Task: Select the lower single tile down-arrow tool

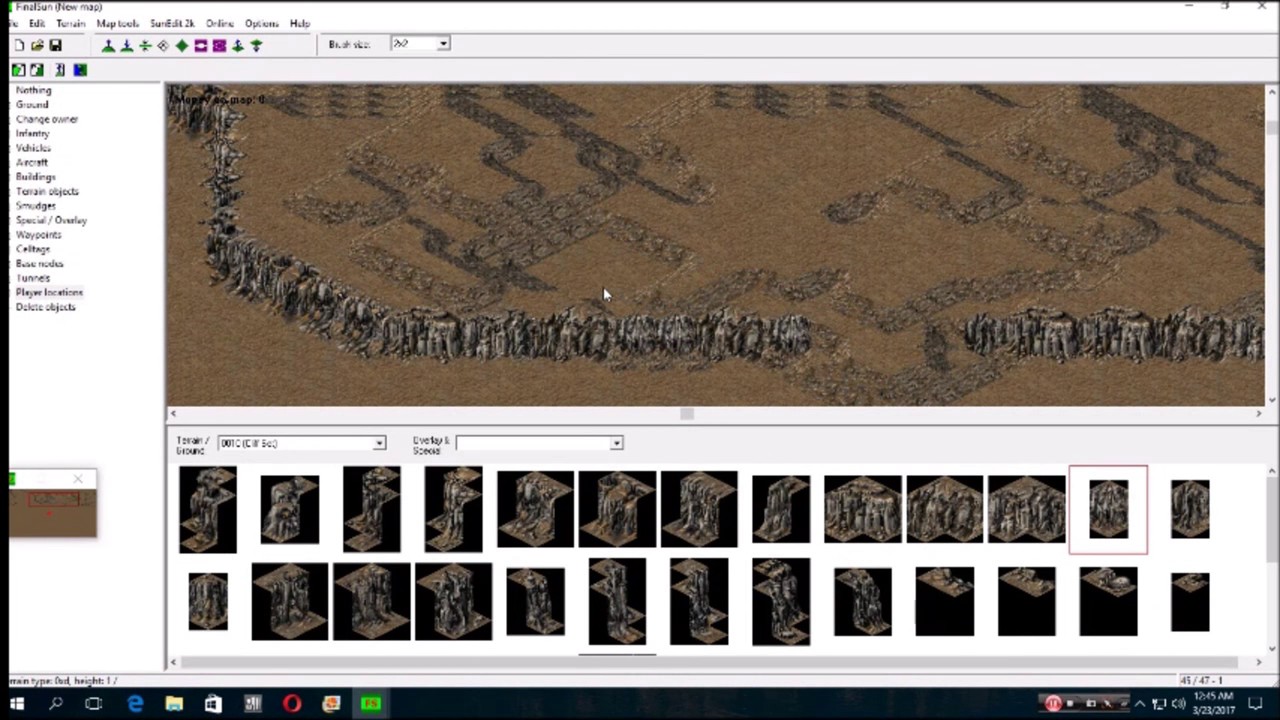Action: 256,46
